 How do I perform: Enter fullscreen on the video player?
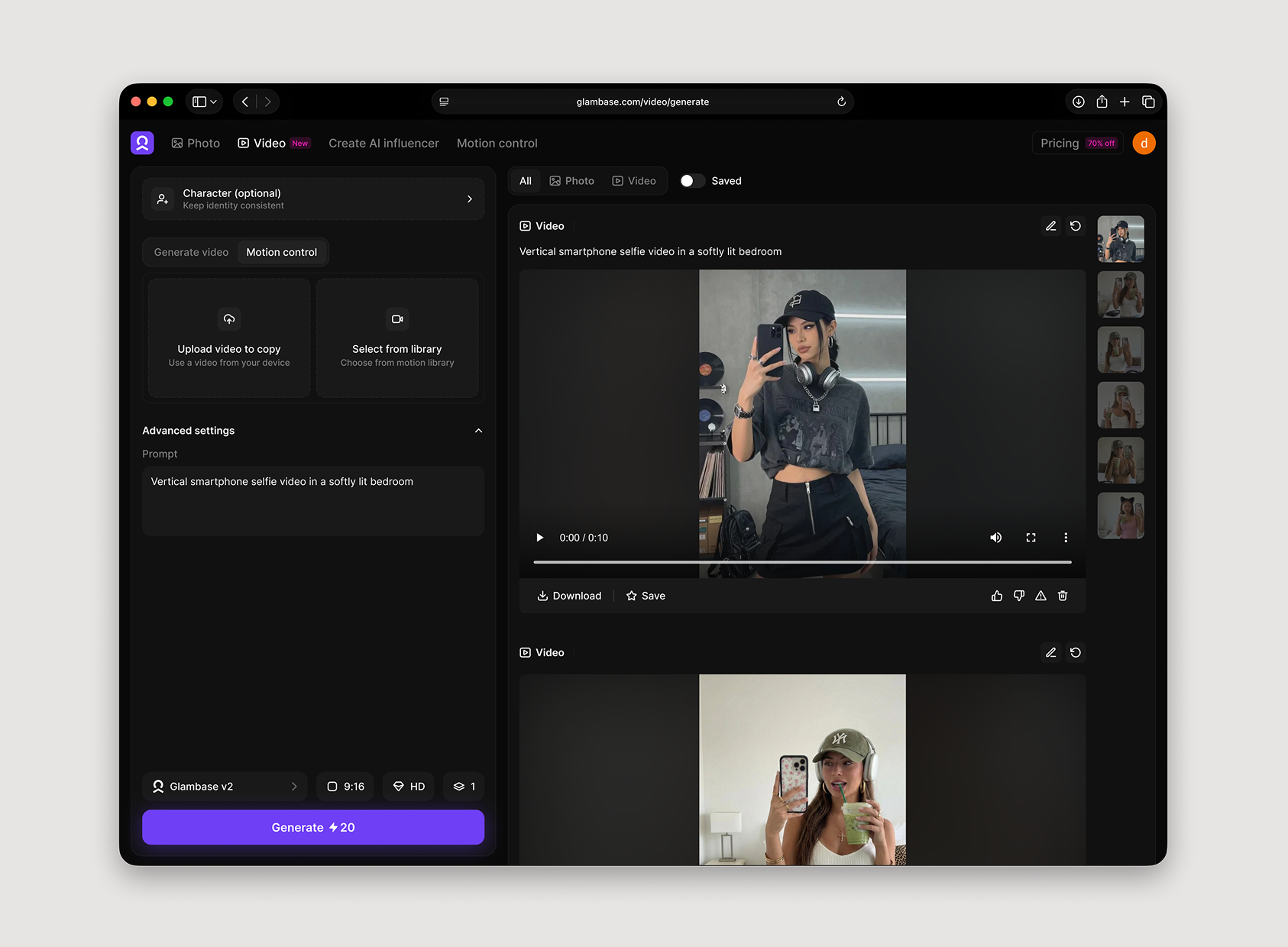pos(1031,538)
